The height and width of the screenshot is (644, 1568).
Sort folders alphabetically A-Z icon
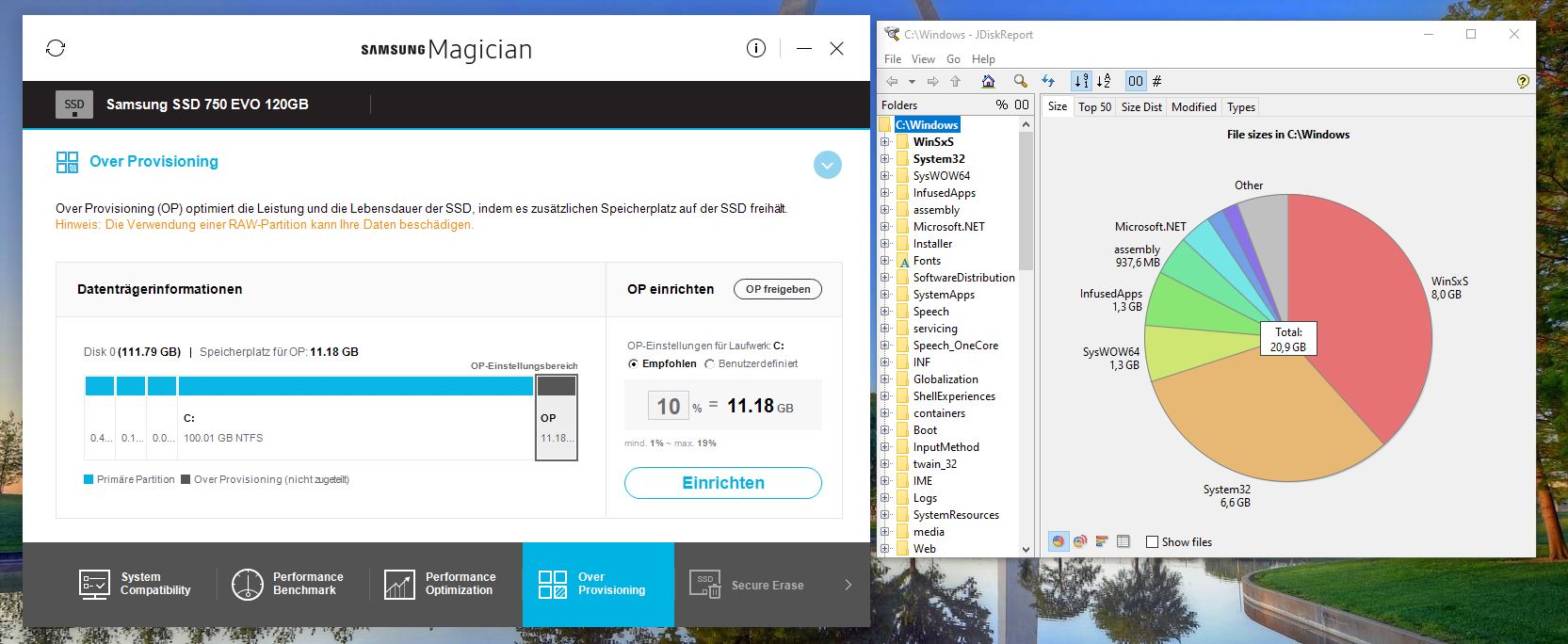click(1104, 81)
